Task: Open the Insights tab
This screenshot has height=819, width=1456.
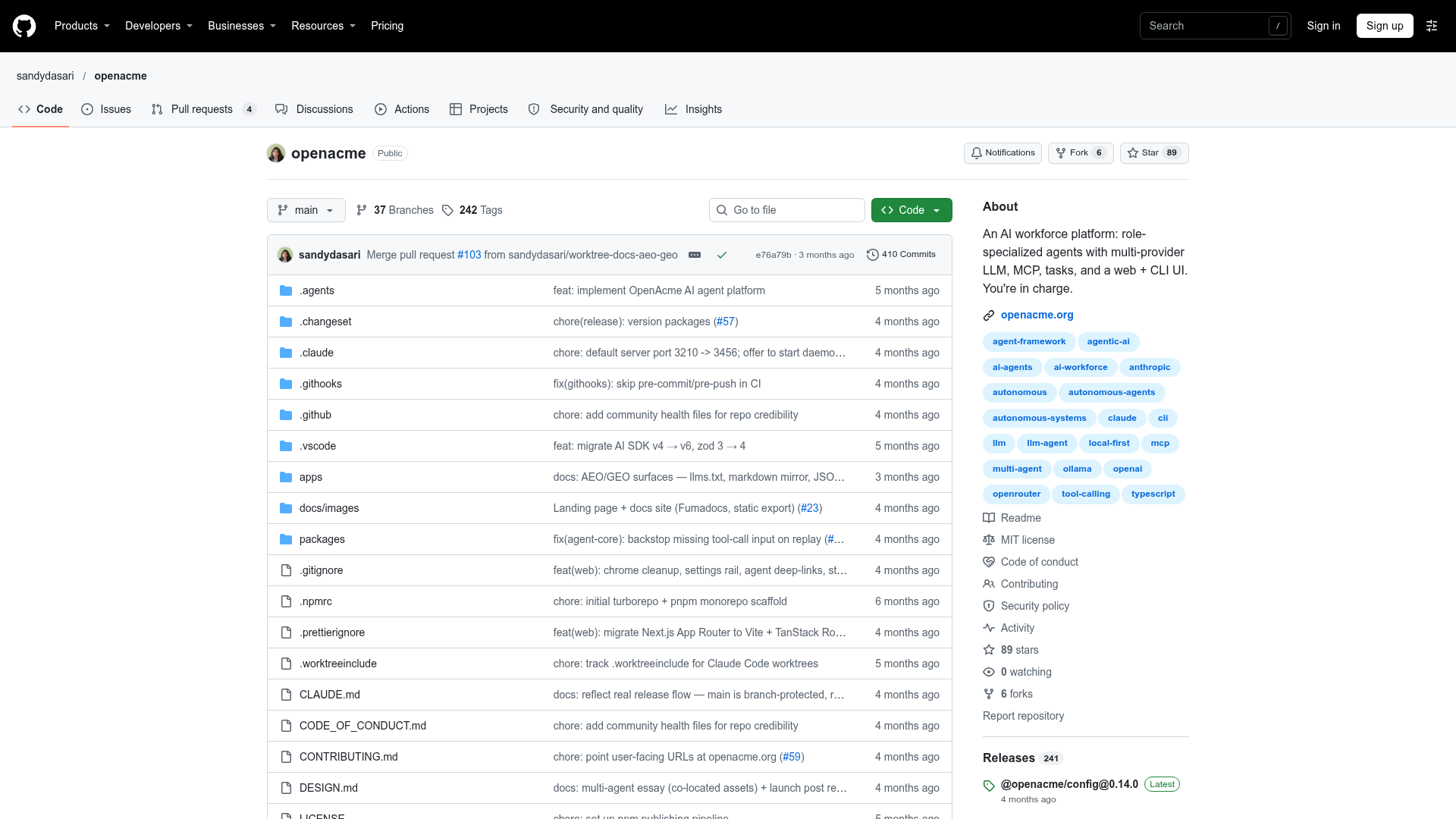Action: coord(693,109)
